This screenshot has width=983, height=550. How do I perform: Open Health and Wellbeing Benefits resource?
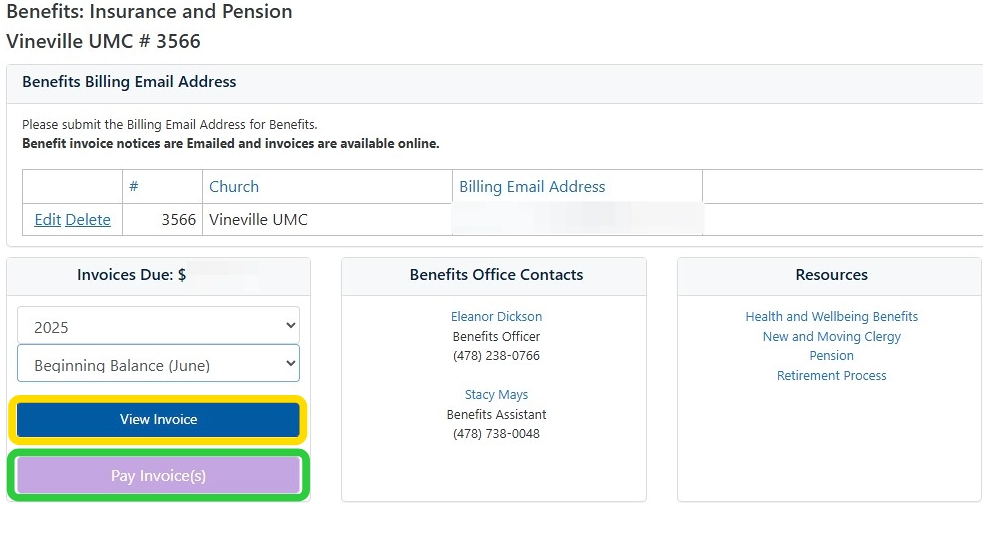[x=831, y=317]
